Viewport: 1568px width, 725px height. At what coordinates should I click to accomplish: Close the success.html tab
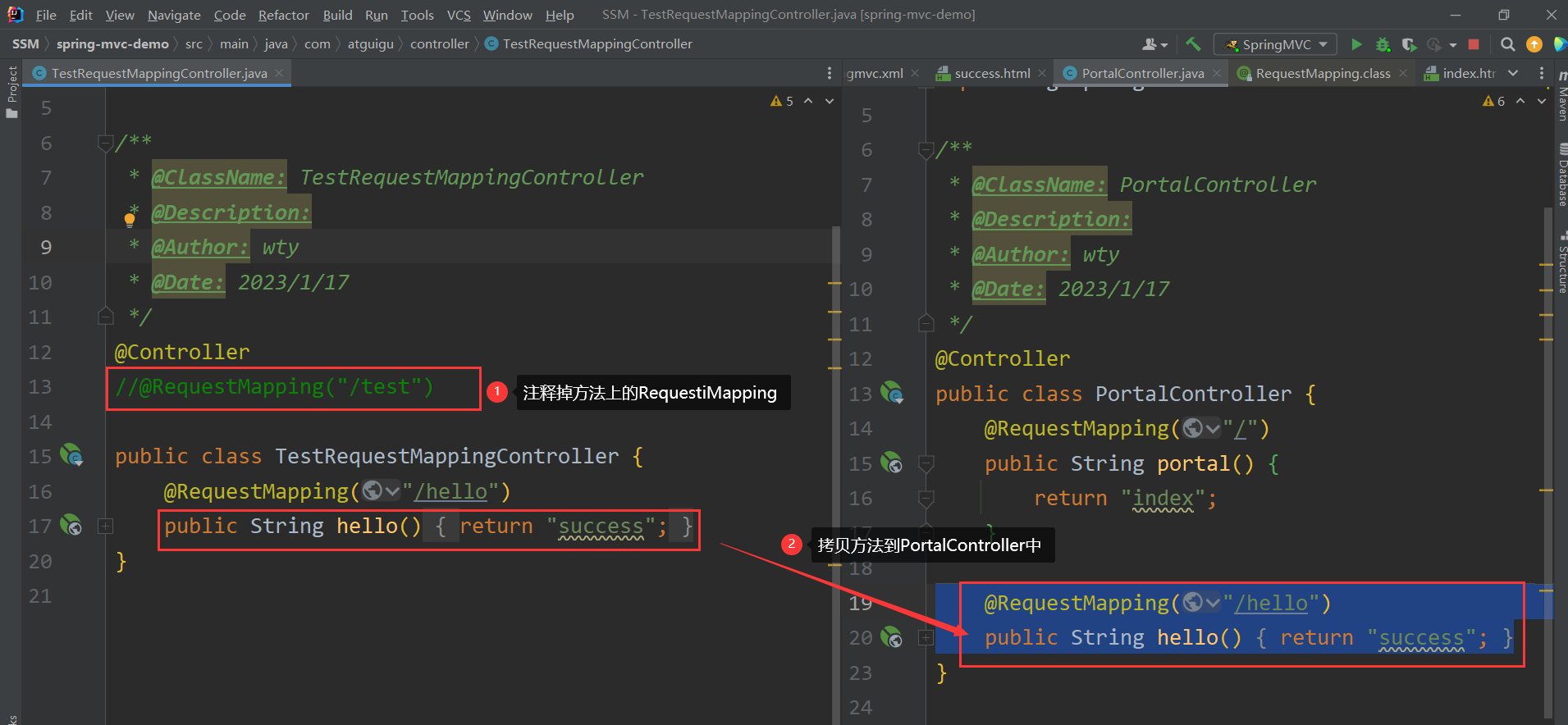coord(1042,73)
